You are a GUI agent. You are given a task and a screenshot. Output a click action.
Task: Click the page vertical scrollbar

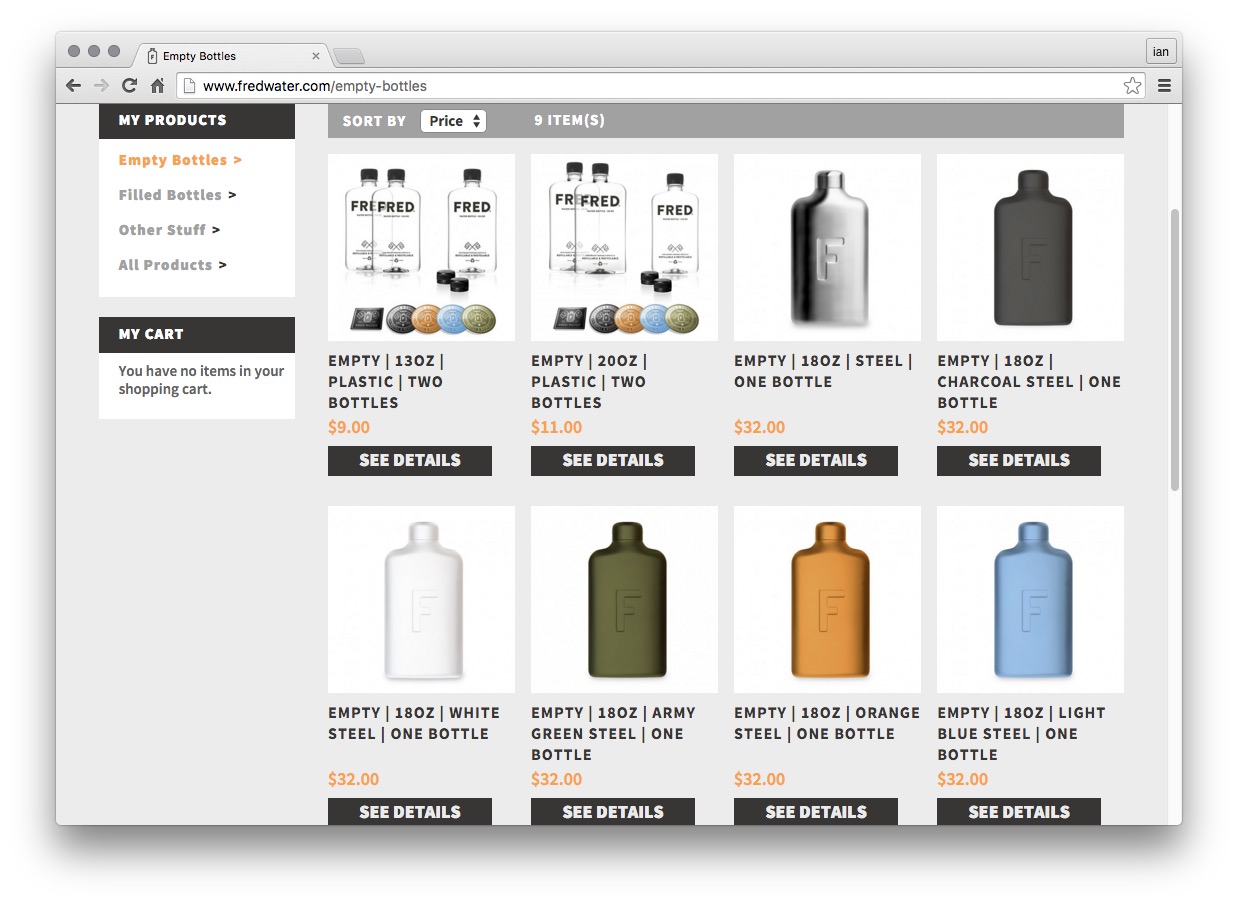click(1175, 350)
